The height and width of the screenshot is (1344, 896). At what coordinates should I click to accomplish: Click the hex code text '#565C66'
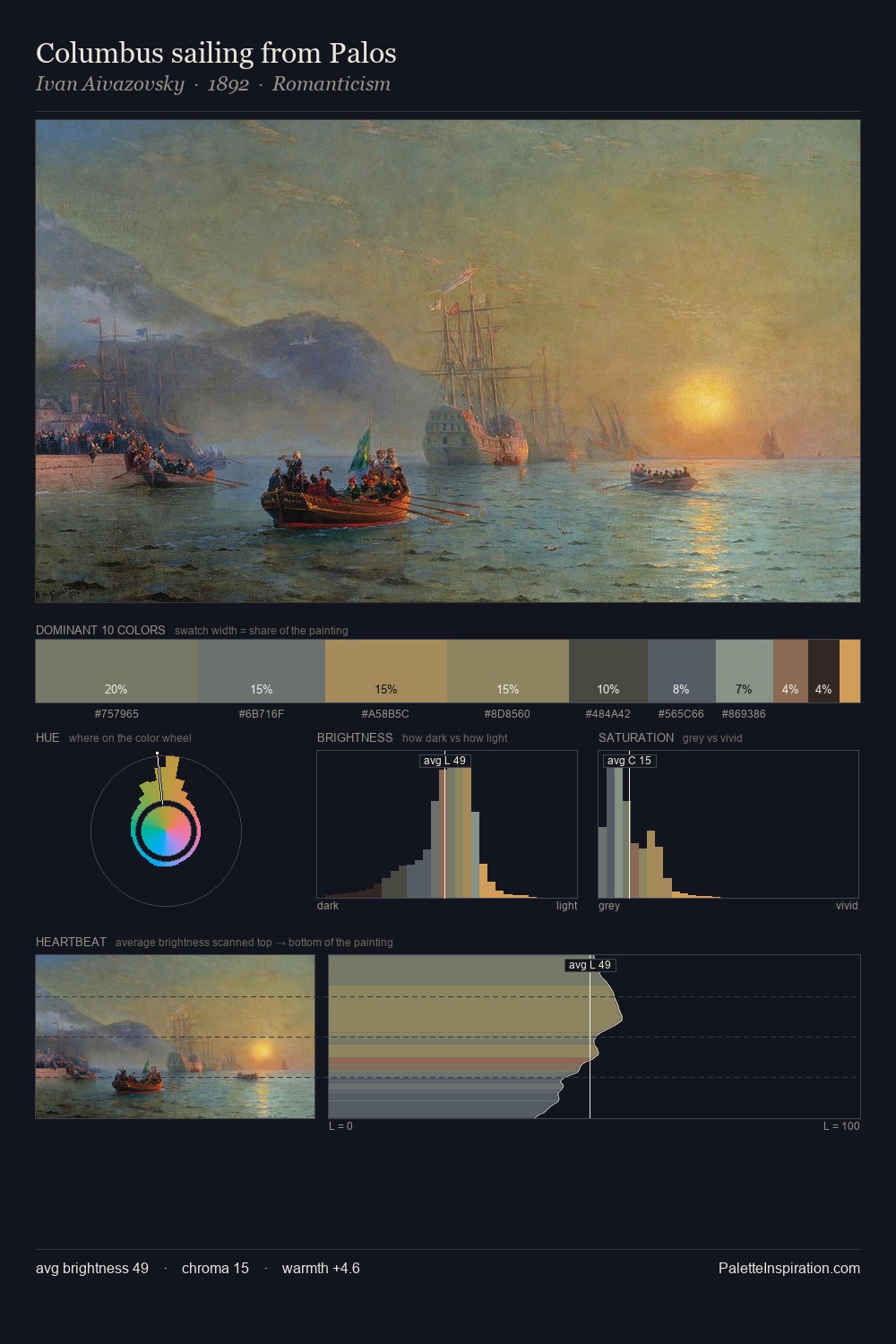[x=681, y=714]
